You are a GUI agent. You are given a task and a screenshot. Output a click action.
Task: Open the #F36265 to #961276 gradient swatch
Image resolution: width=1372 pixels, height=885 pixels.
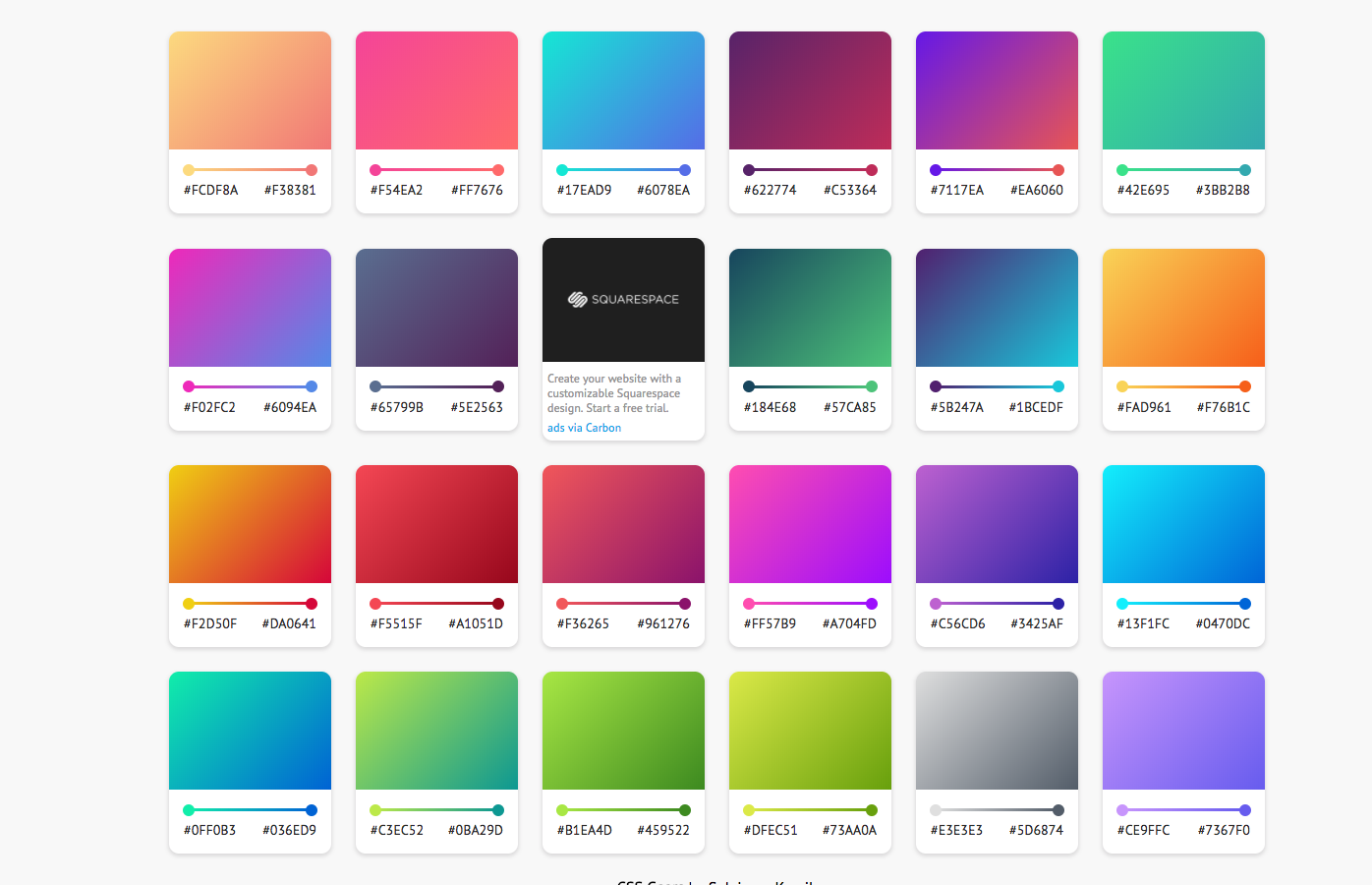623,524
